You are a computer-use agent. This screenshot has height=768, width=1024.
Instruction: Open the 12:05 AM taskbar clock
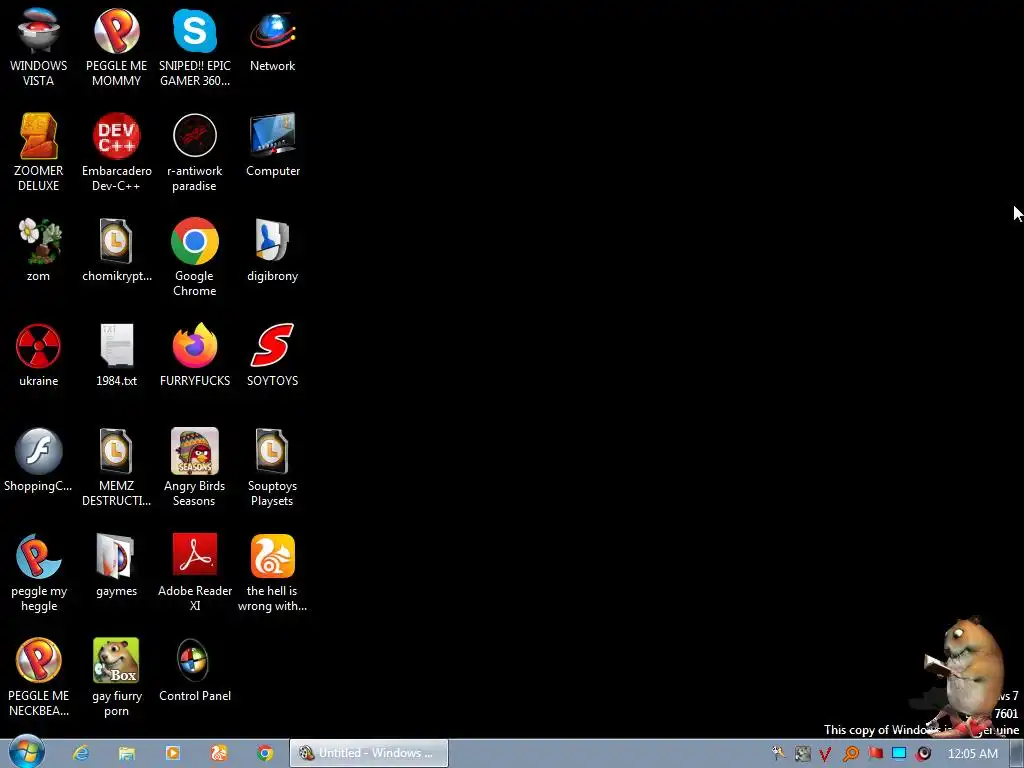[x=972, y=754]
